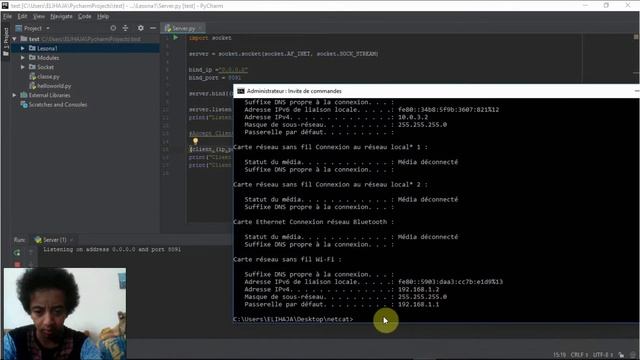Click the PyCharm app icon in title bar
This screenshot has width=640, height=360.
point(5,5)
